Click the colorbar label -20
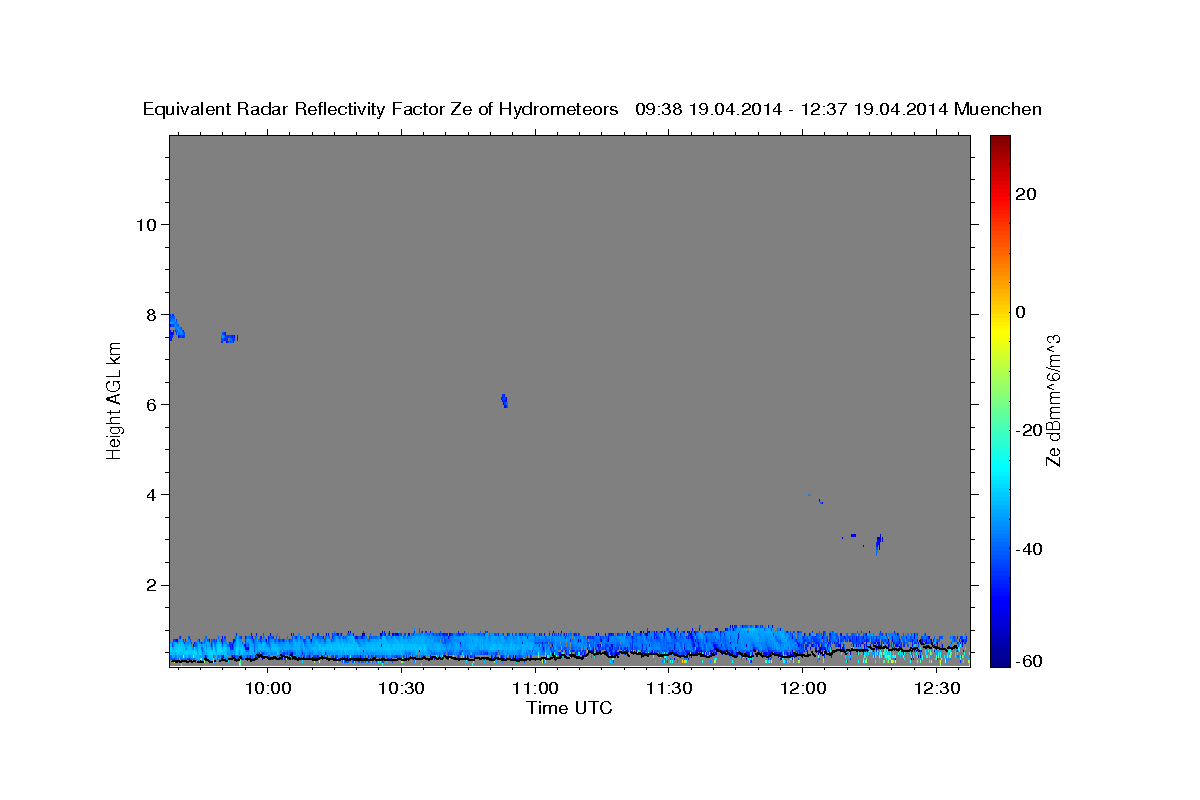 (1029, 430)
